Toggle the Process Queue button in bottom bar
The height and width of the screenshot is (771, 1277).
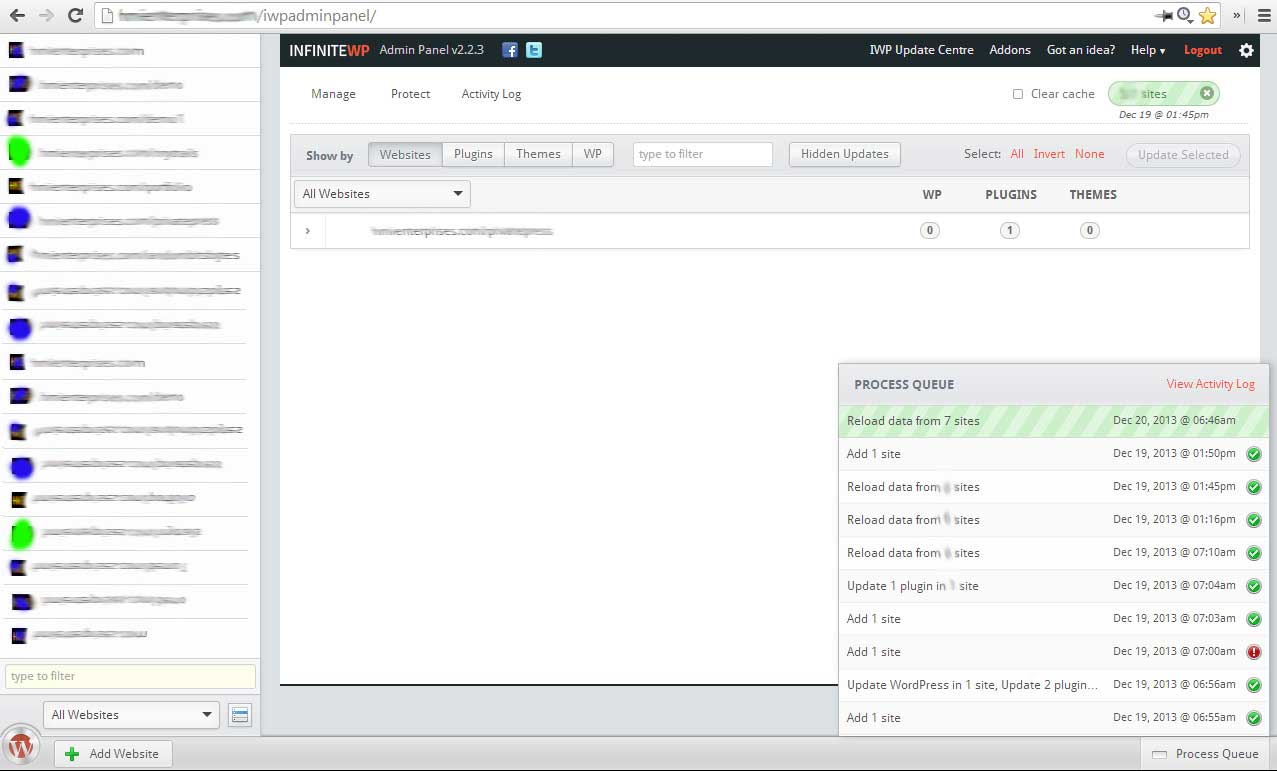(x=1207, y=754)
